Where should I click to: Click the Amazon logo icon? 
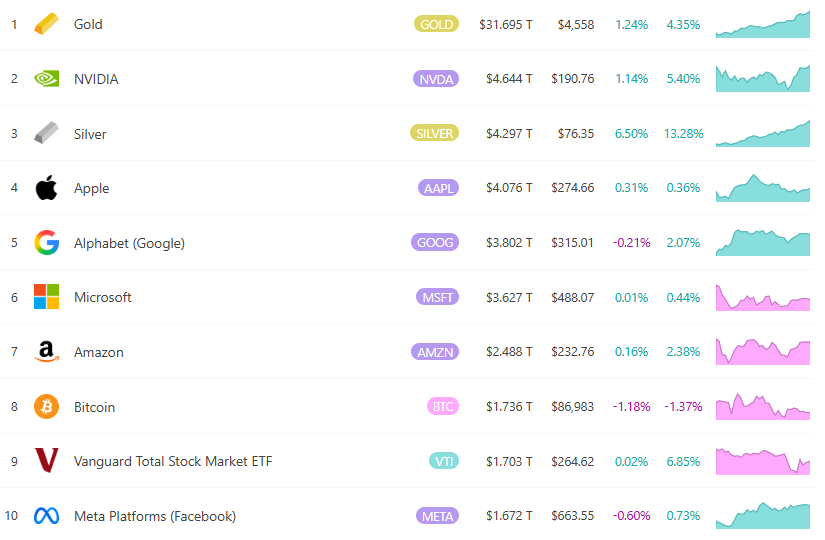pos(46,352)
